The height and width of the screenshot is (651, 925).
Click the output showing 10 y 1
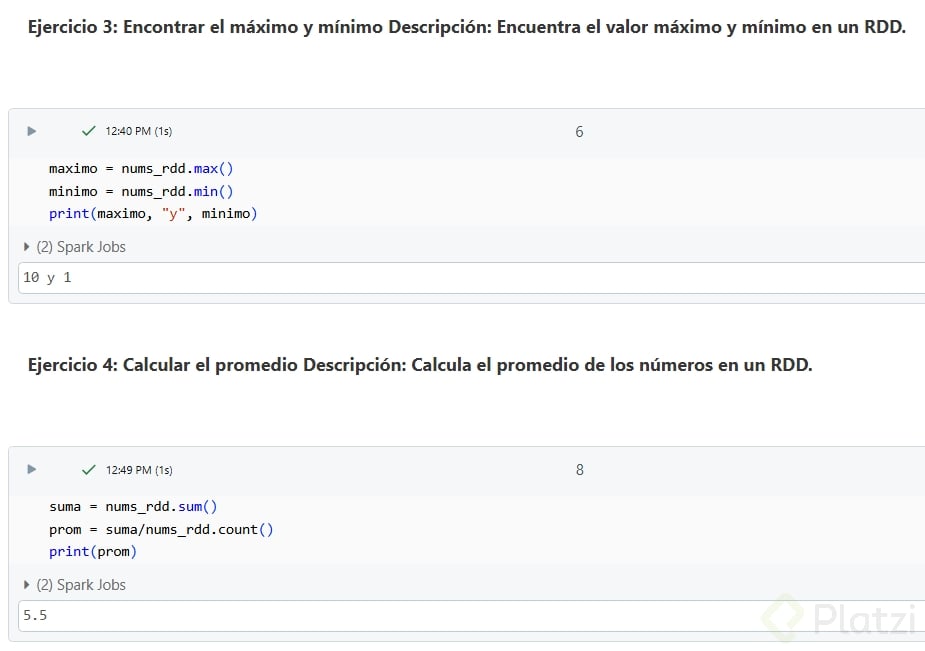(x=48, y=278)
